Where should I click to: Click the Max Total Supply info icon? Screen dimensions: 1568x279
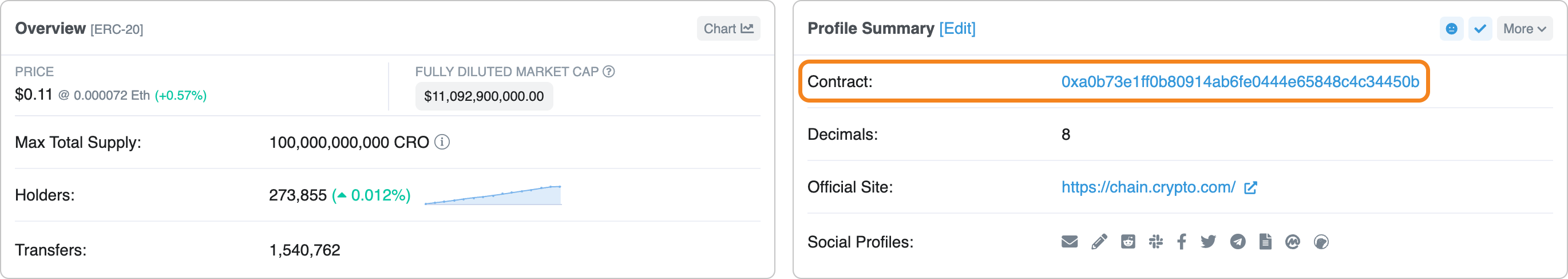click(x=442, y=142)
